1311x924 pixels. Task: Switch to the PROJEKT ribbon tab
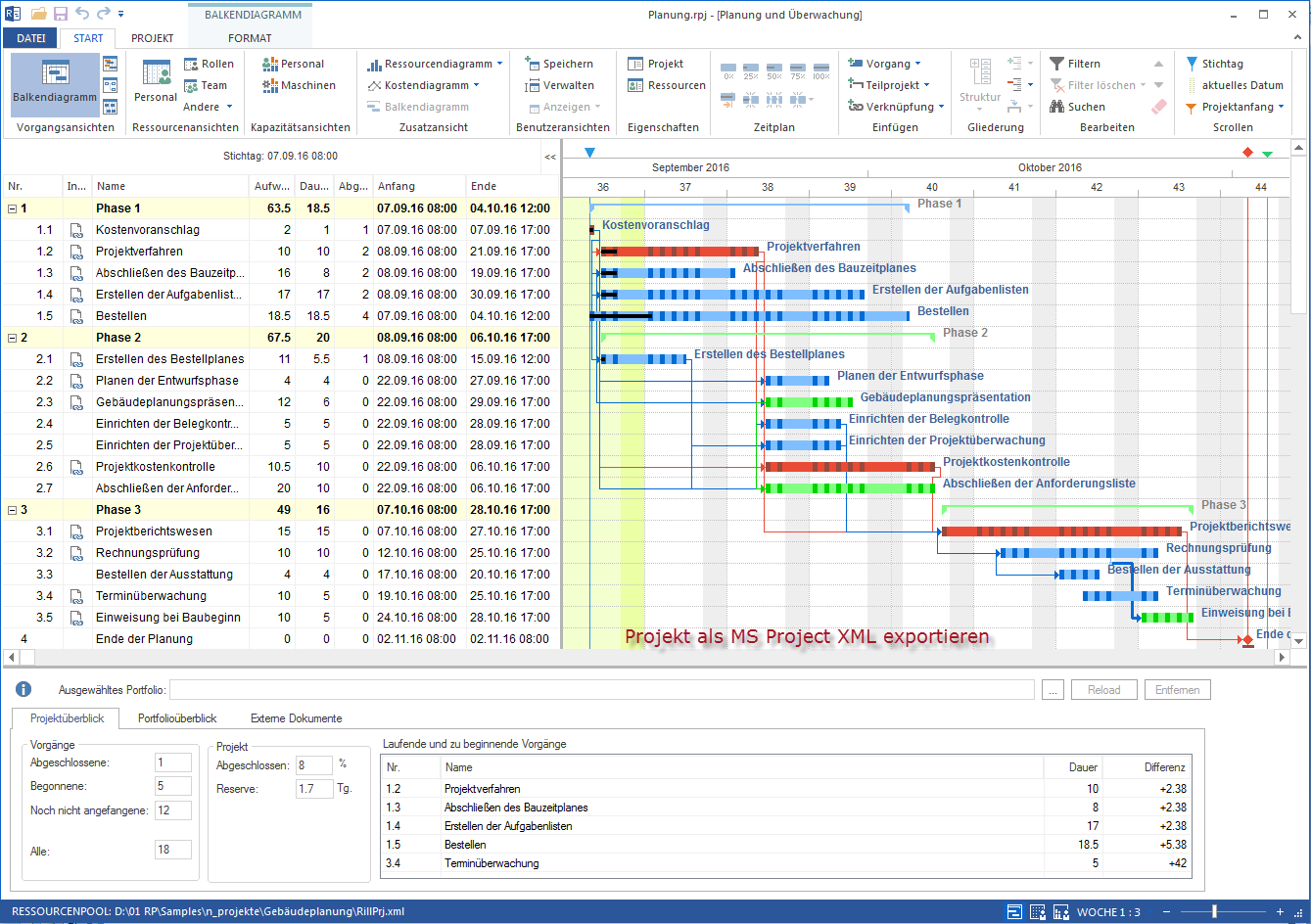click(152, 38)
